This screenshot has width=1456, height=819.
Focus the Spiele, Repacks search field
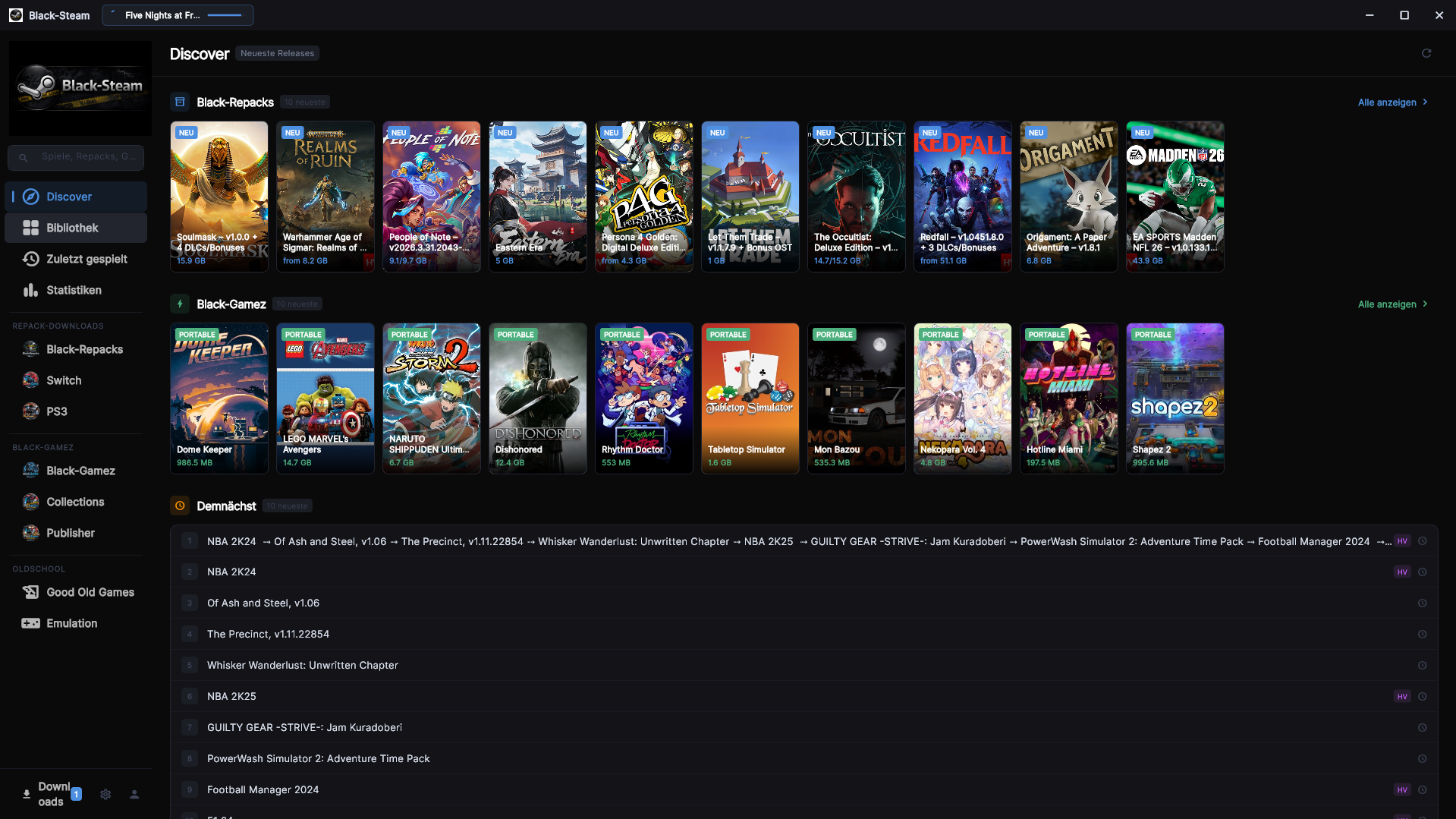tap(76, 157)
